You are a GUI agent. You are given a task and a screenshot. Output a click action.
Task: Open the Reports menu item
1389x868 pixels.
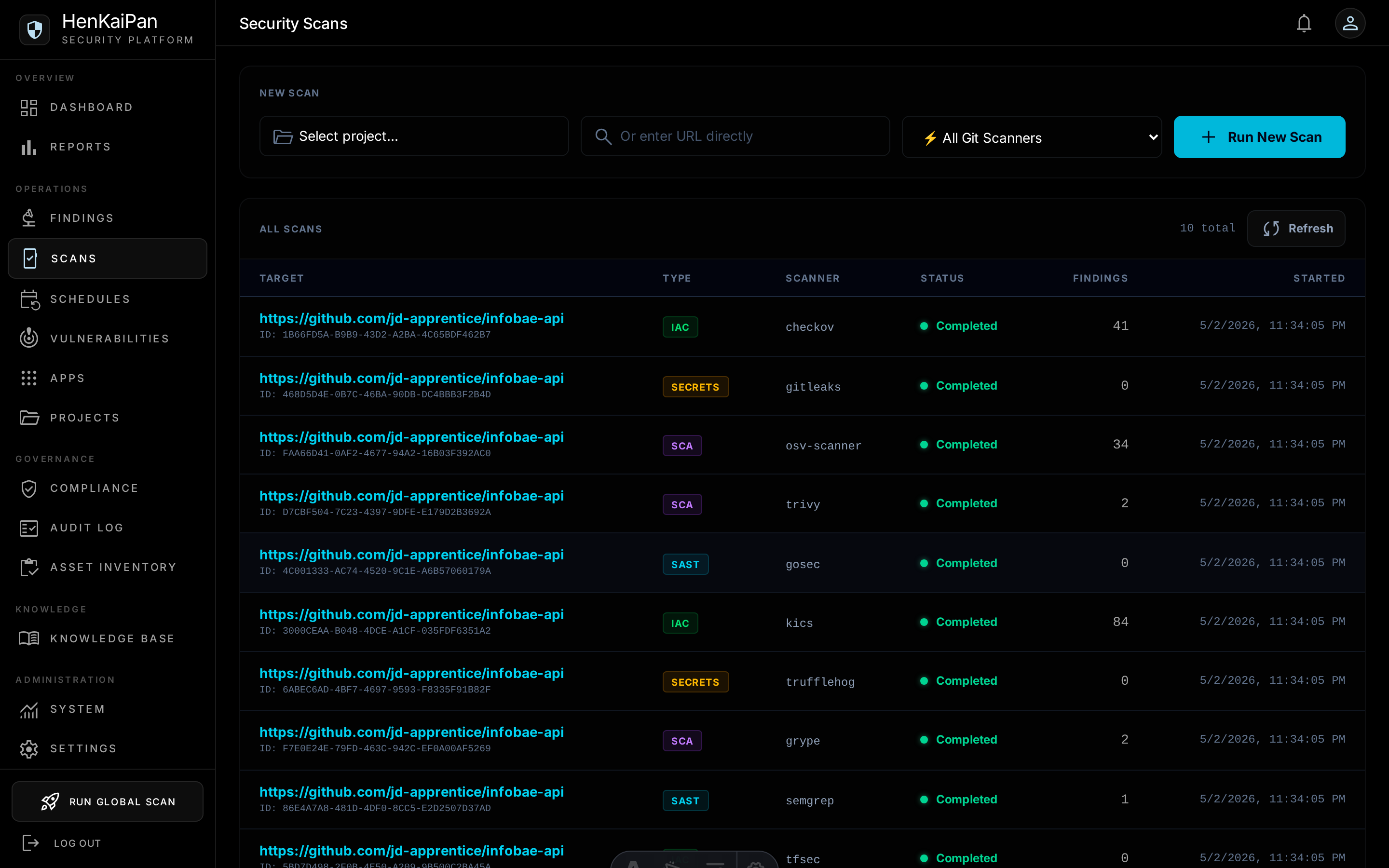click(108, 147)
